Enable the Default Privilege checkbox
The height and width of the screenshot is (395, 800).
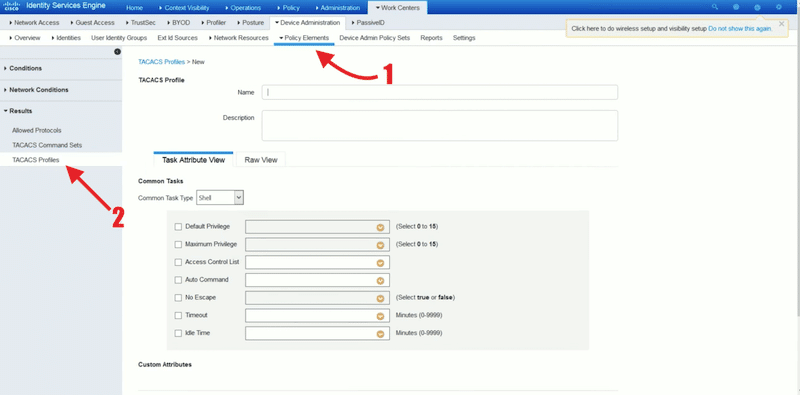coord(178,227)
